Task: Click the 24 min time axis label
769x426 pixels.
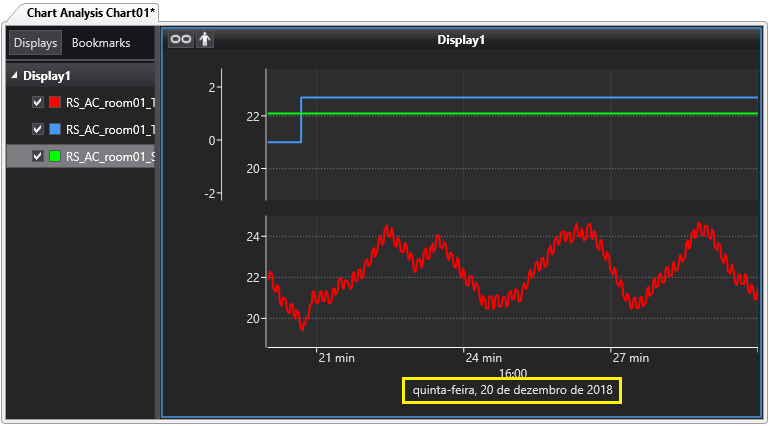Action: [x=483, y=357]
